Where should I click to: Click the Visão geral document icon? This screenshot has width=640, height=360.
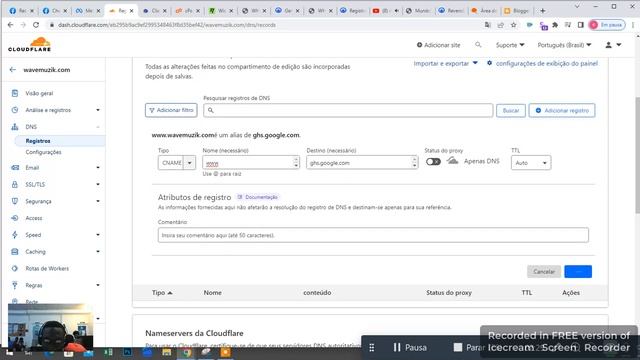tap(15, 93)
